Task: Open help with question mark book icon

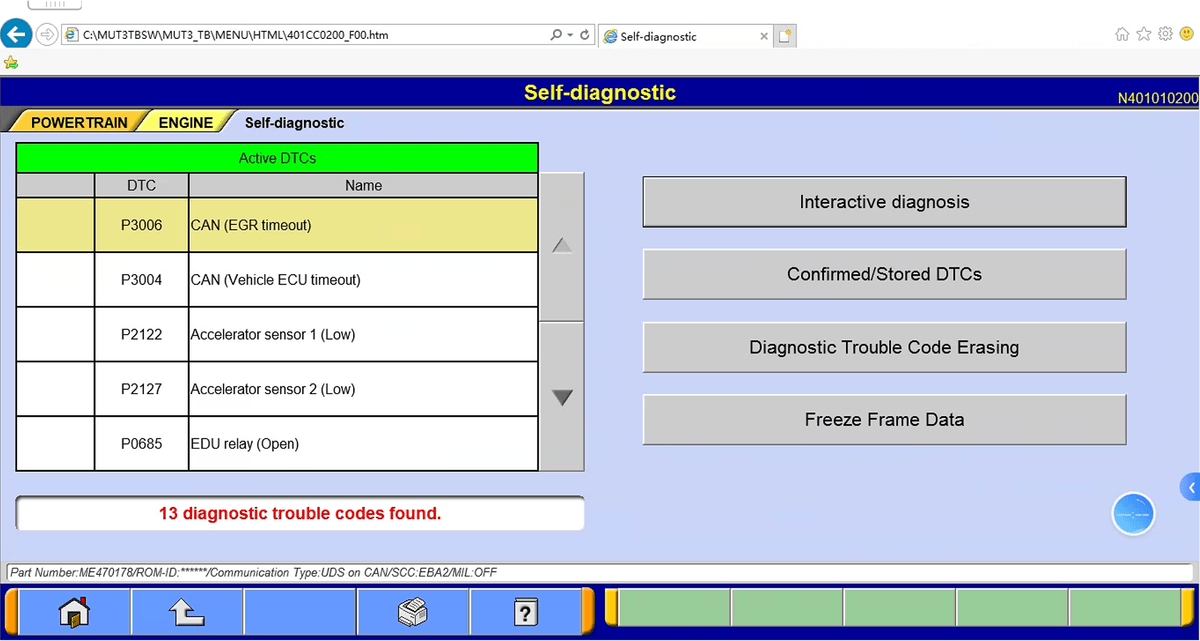Action: [525, 610]
